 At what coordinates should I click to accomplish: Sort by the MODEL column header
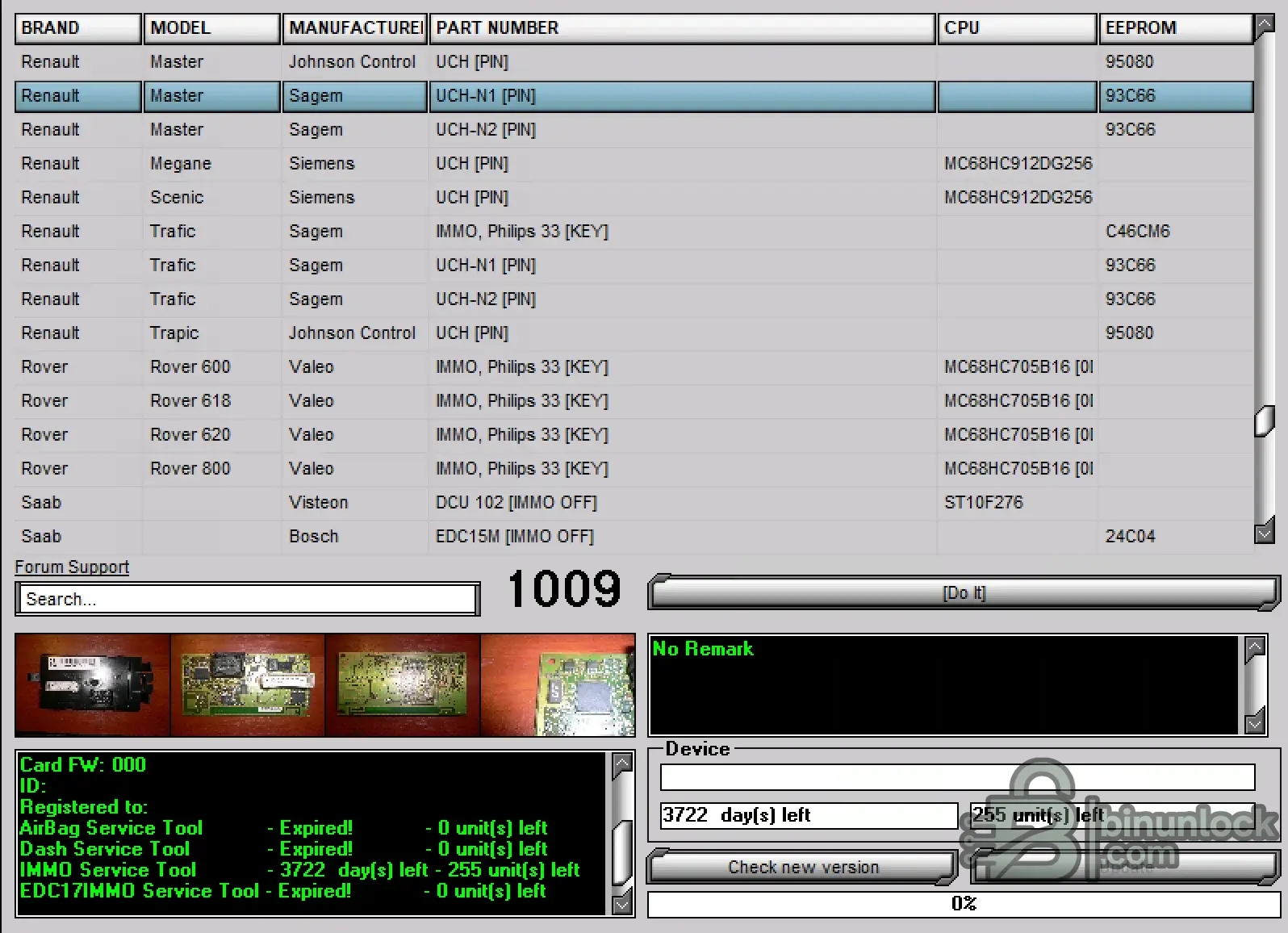[x=212, y=28]
